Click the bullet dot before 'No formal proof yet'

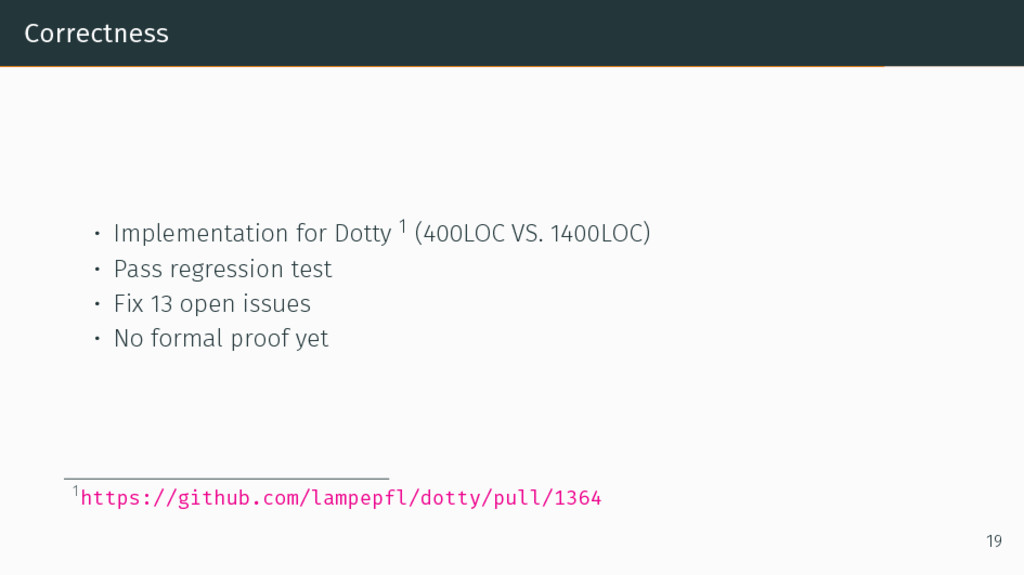97,339
